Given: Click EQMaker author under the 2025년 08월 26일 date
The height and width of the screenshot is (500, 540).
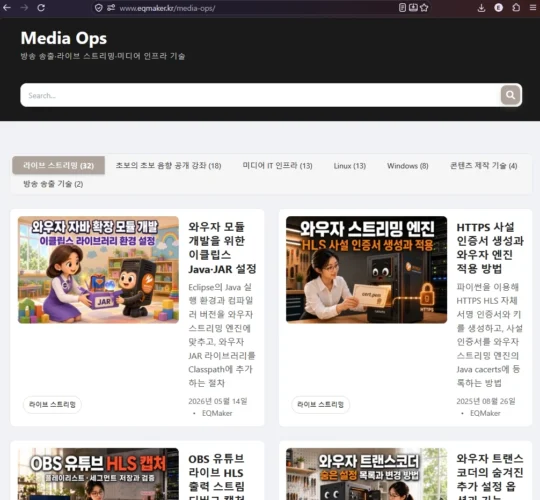Looking at the screenshot, I should point(485,413).
